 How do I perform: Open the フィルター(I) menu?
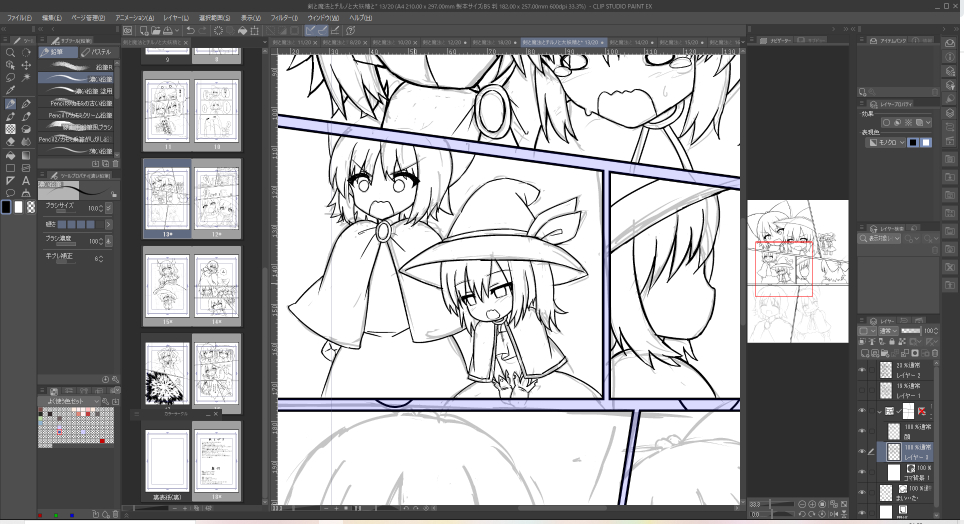[x=284, y=18]
